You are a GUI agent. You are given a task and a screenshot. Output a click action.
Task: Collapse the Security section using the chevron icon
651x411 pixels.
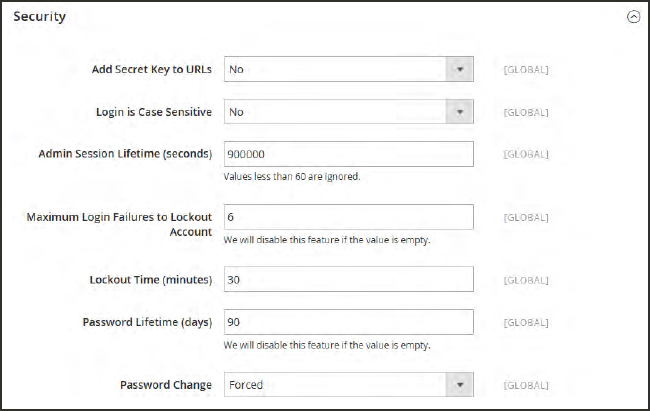[632, 18]
